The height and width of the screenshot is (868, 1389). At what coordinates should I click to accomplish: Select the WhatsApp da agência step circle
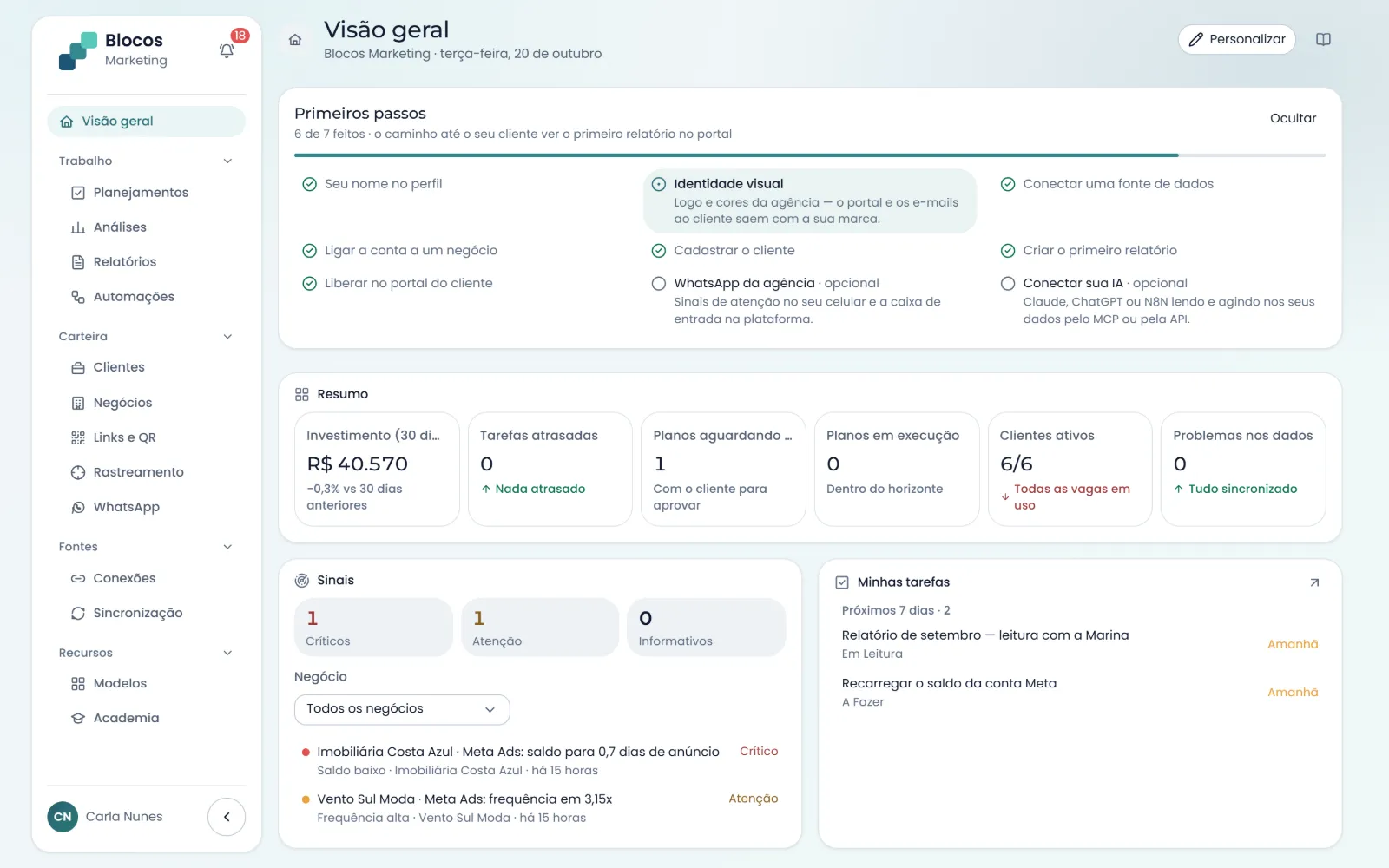click(659, 284)
